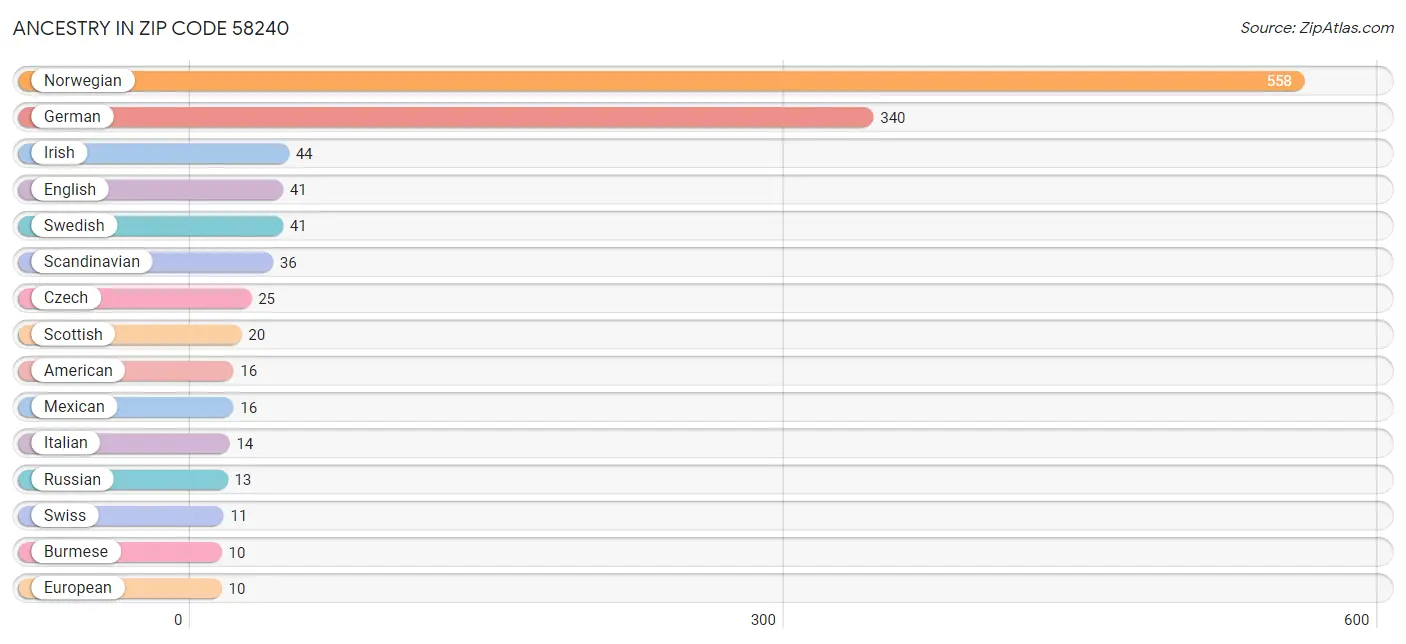Click the Source: ZipAtlas.com attribution

point(1317,28)
